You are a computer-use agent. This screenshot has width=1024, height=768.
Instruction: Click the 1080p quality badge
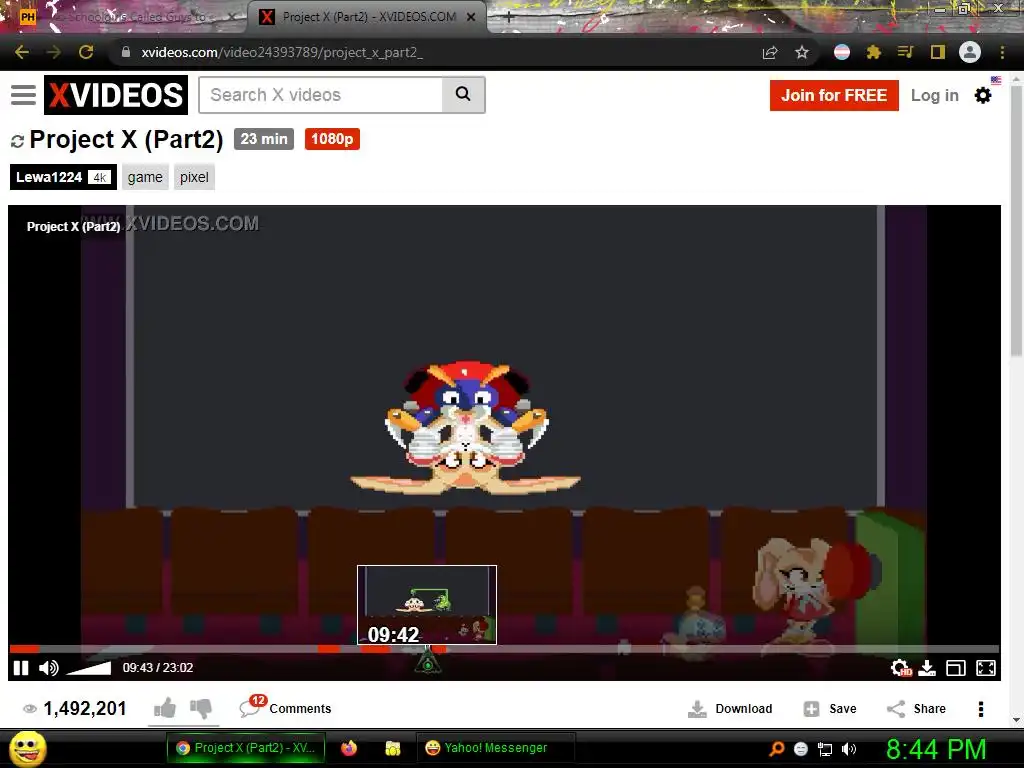[x=332, y=139]
